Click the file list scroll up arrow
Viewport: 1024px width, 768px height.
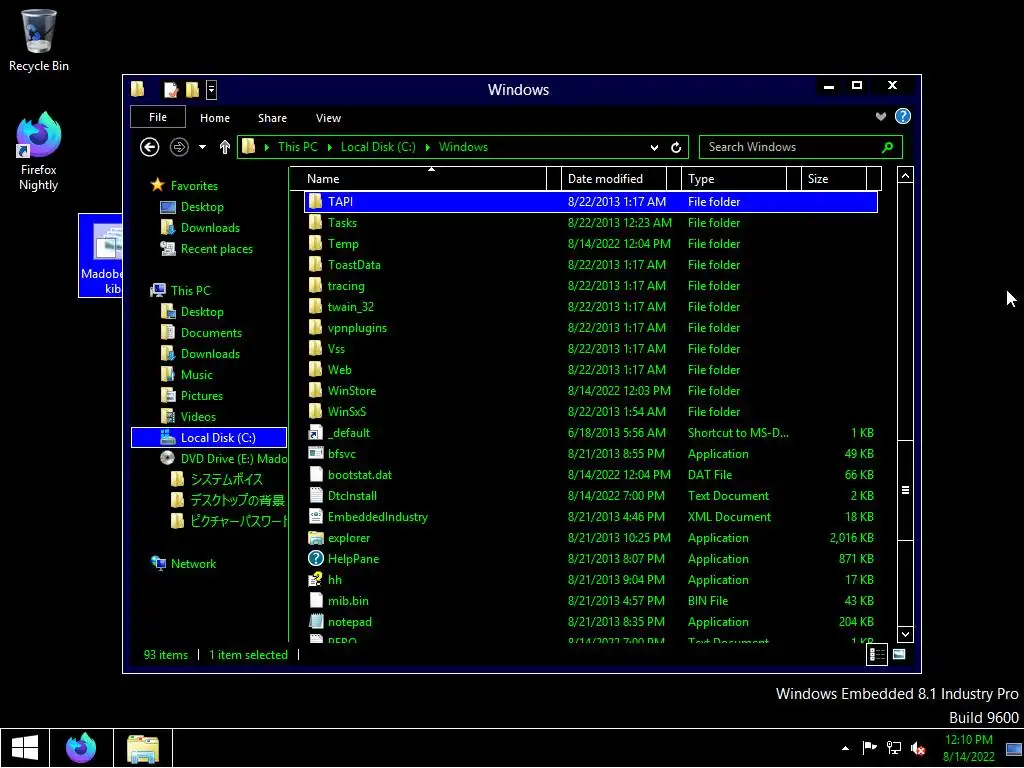[x=905, y=176]
